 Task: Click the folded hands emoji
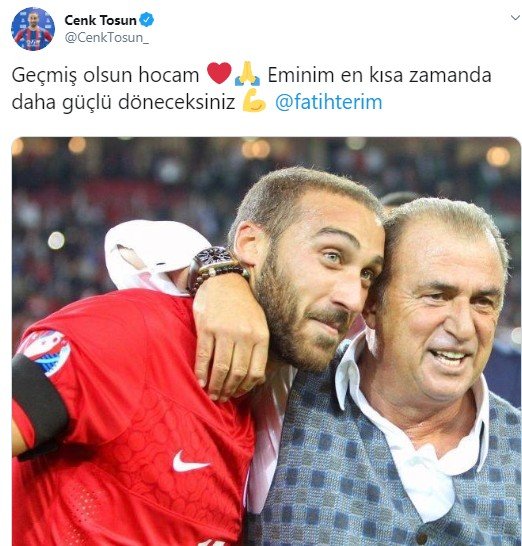(247, 73)
